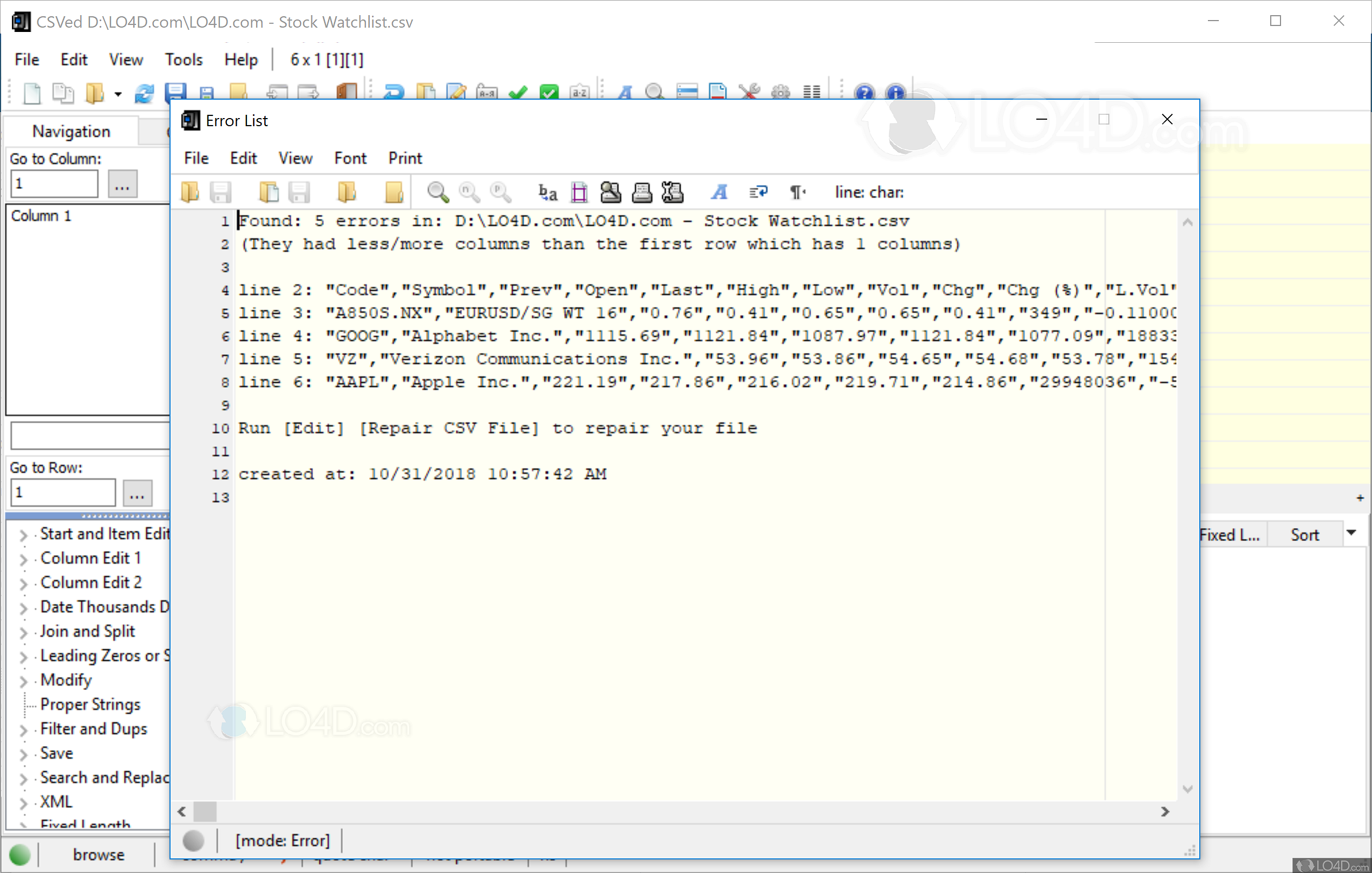The width and height of the screenshot is (1372, 873).
Task: Reload the CSV with the refresh icon
Action: 144,92
